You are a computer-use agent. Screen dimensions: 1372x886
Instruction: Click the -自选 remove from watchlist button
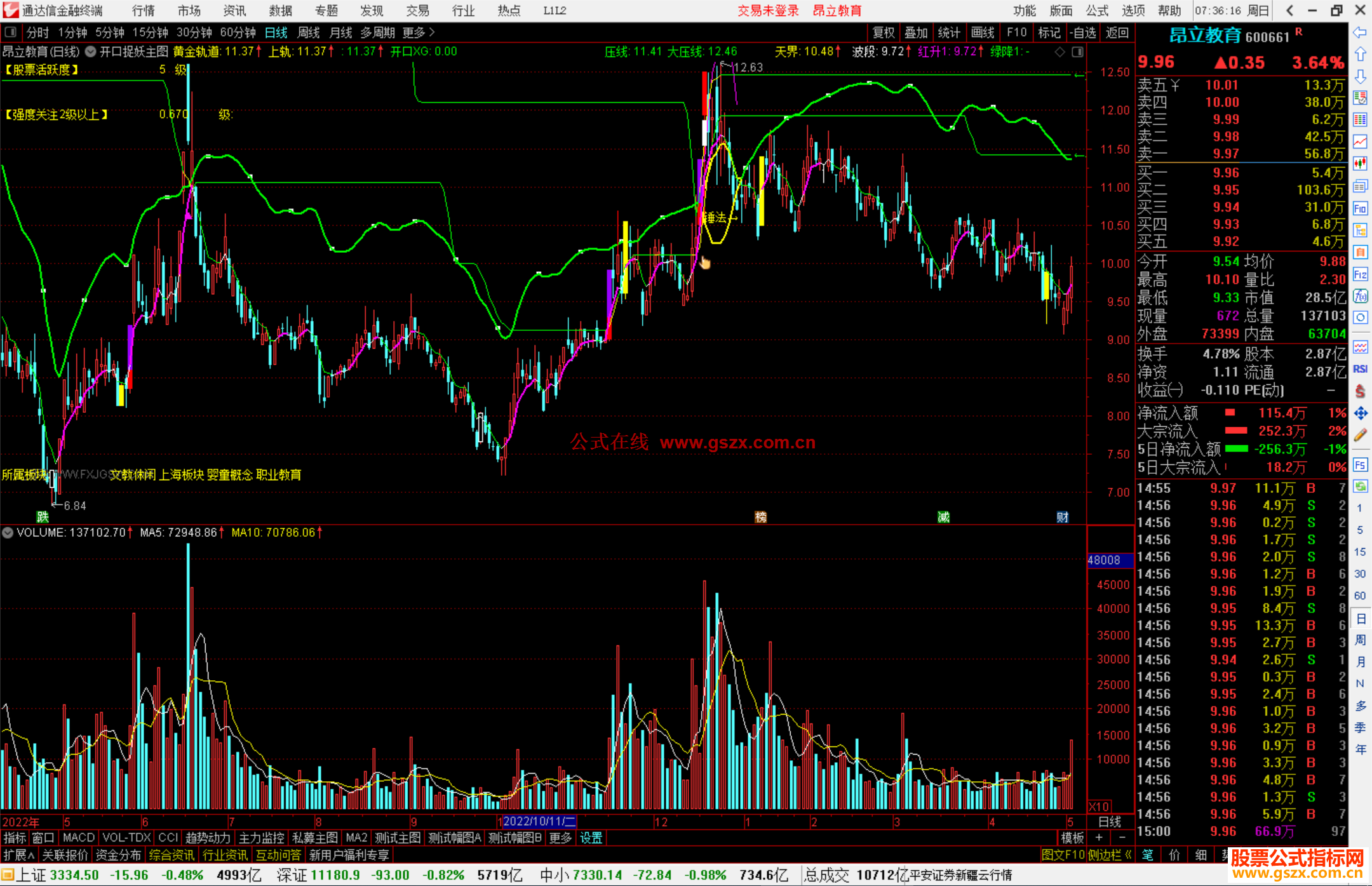pyautogui.click(x=1083, y=32)
